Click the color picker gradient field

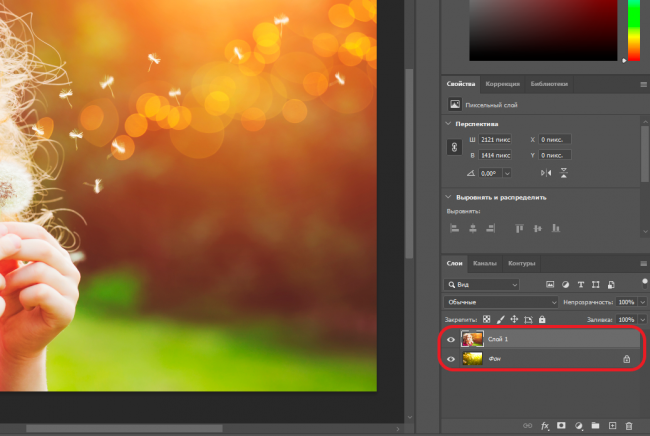543,30
